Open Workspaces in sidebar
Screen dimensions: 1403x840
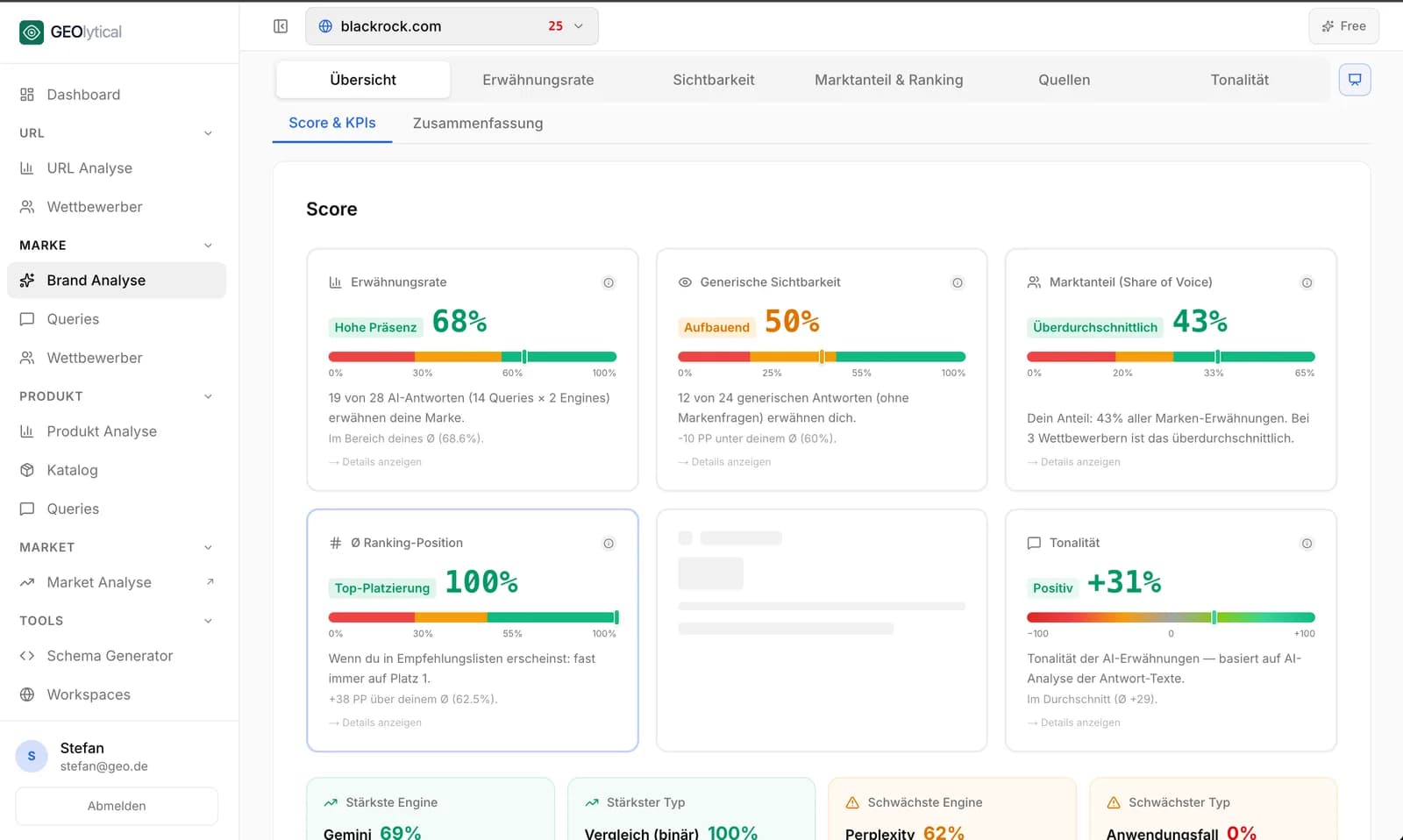coord(117,694)
